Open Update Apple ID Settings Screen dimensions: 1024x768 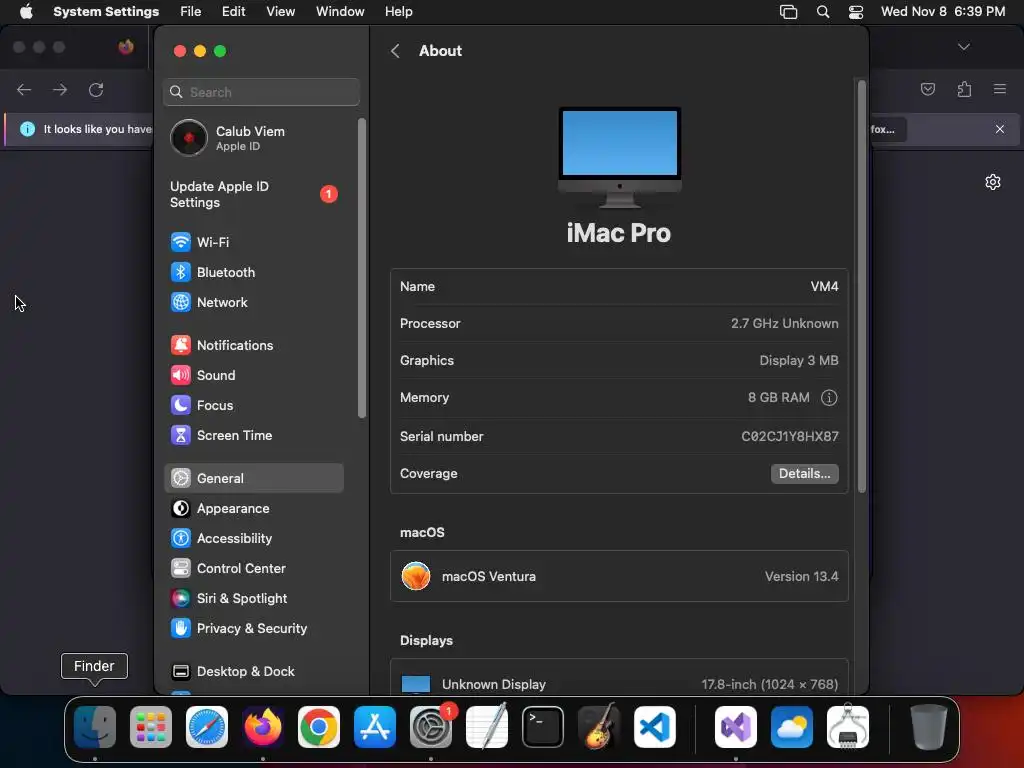point(255,195)
